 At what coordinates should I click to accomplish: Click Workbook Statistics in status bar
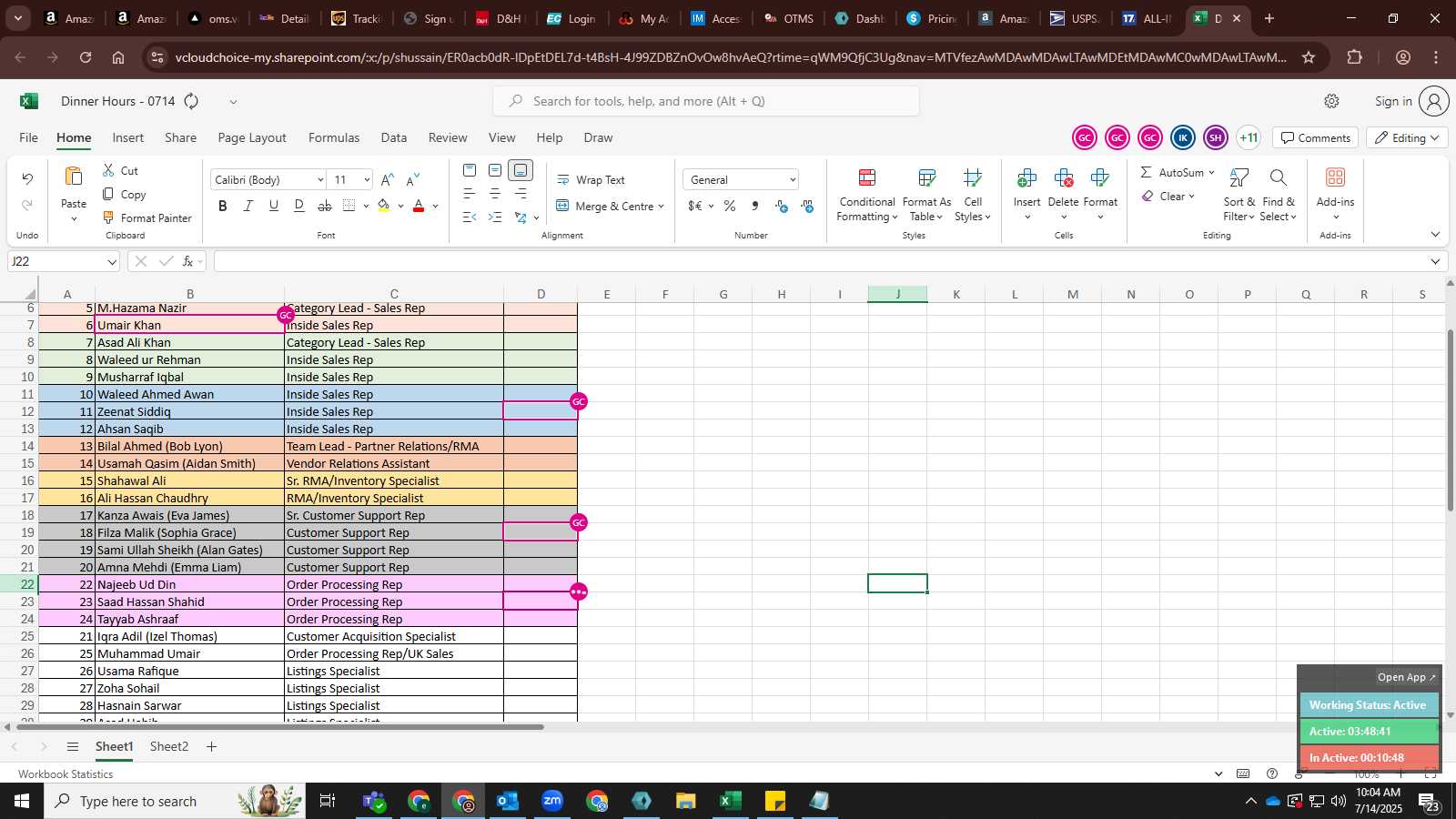tap(66, 773)
